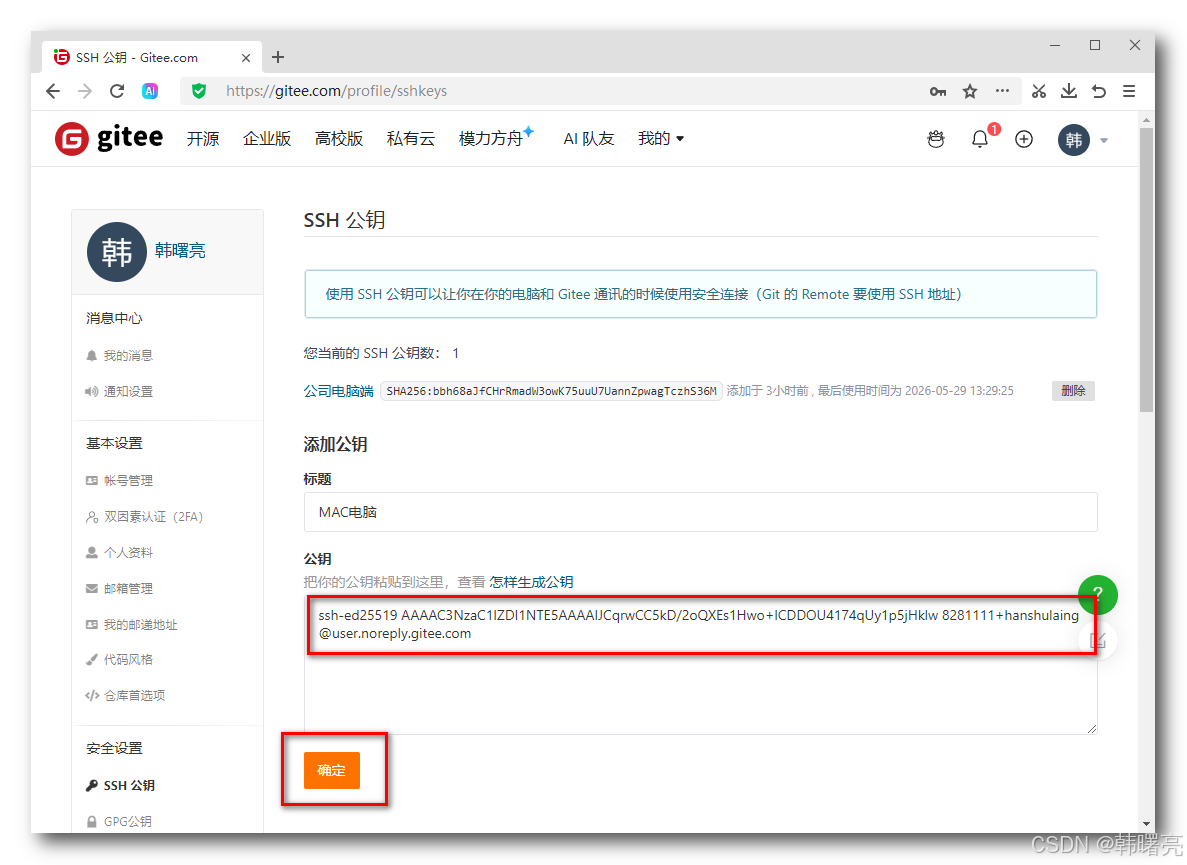
Task: Click the plus create-new icon
Action: click(1024, 139)
